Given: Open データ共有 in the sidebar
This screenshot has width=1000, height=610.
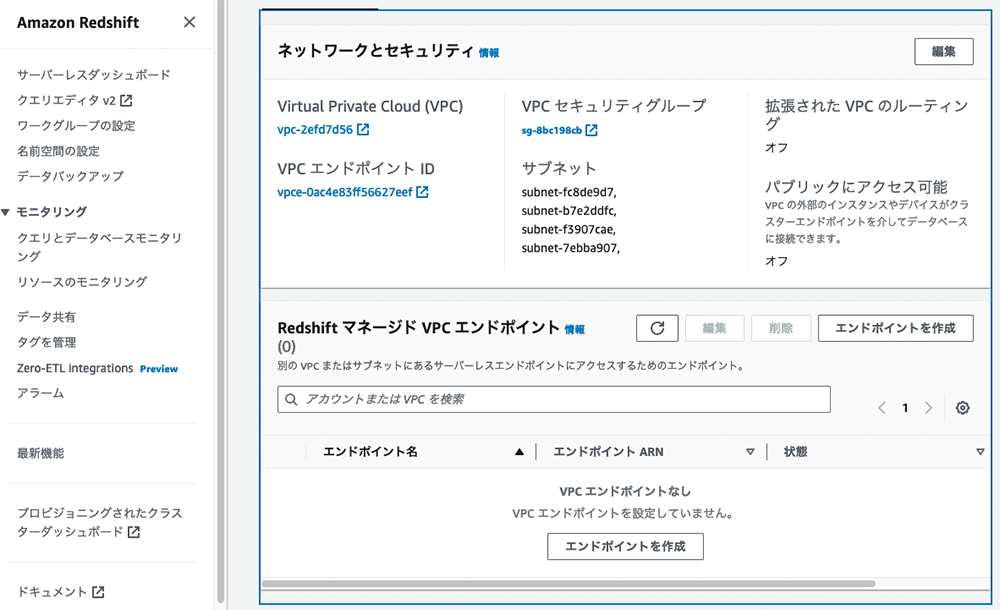Looking at the screenshot, I should 46,317.
